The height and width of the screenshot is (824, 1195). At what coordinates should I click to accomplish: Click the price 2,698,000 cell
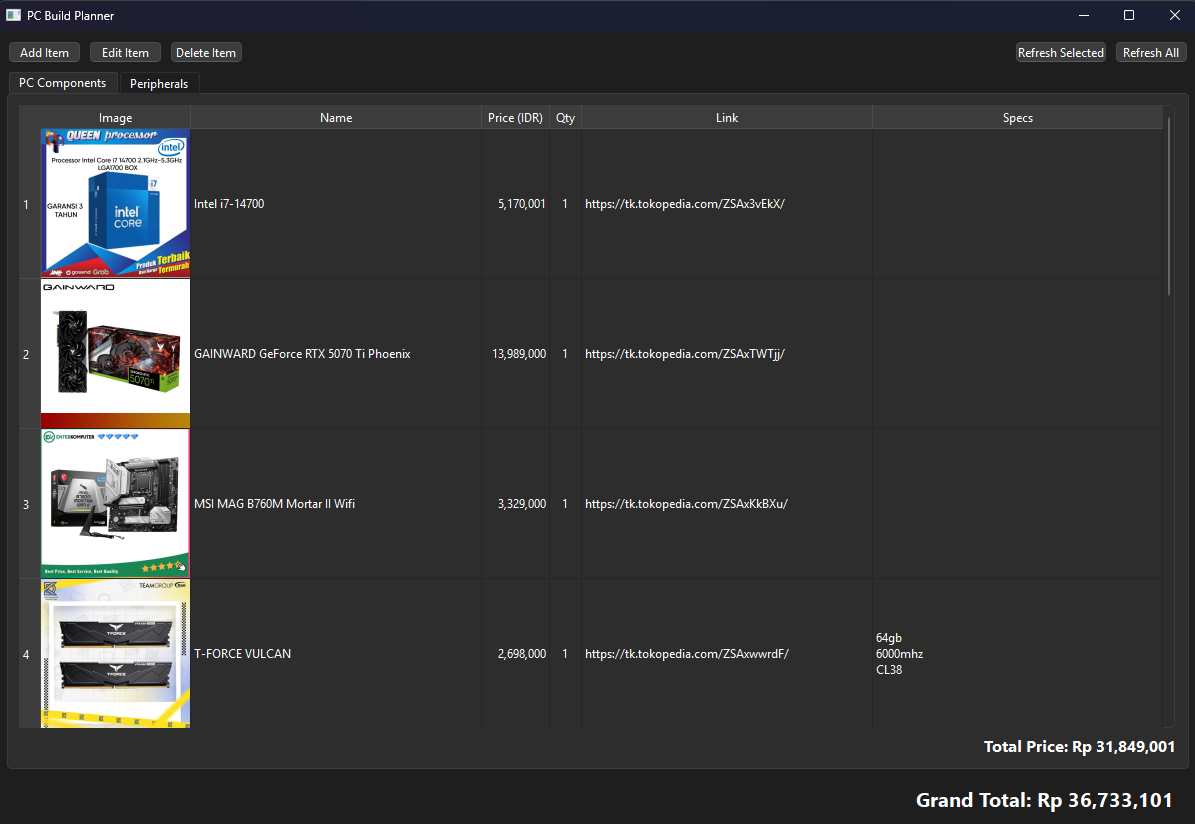point(515,653)
